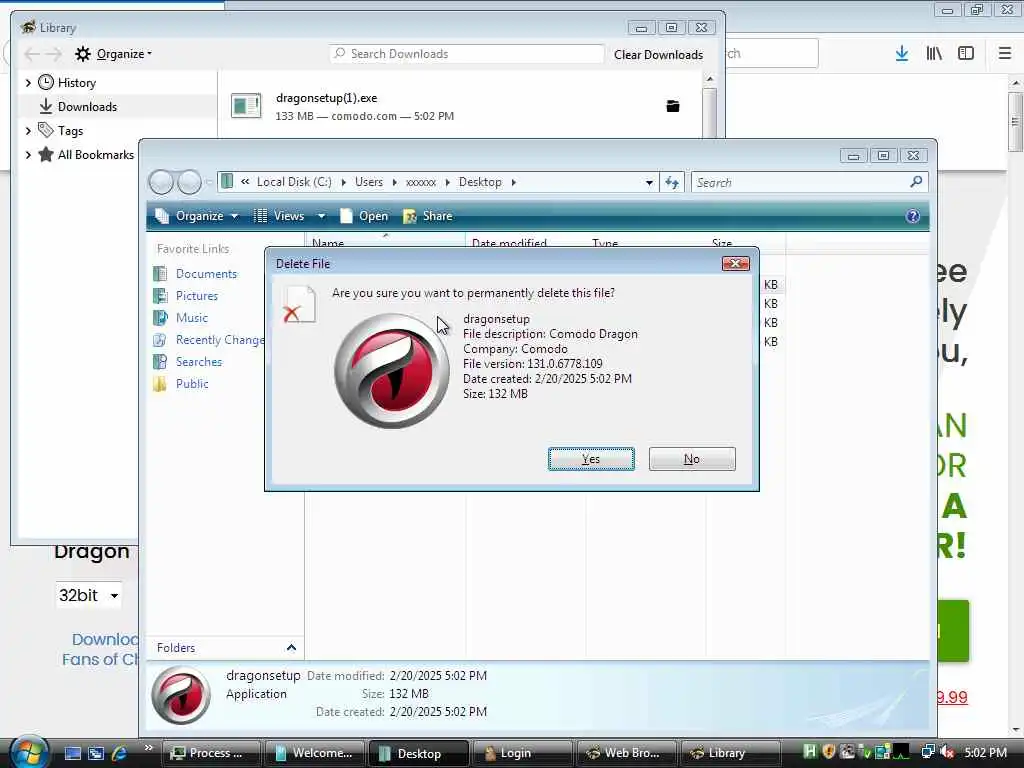Expand arrow after Users breadcrumb
The height and width of the screenshot is (768, 1024).
coord(394,182)
